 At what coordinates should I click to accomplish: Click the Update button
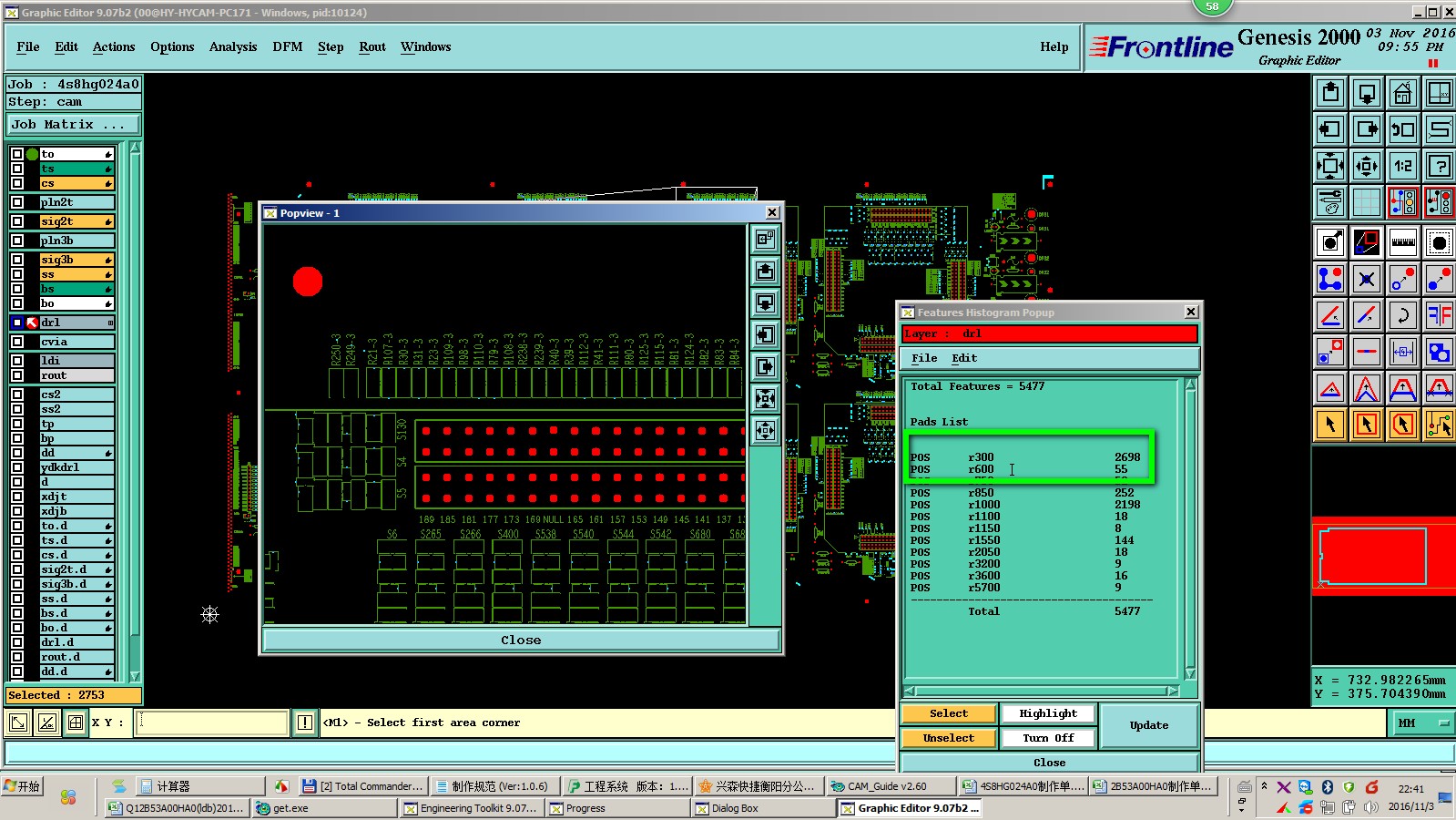1149,725
